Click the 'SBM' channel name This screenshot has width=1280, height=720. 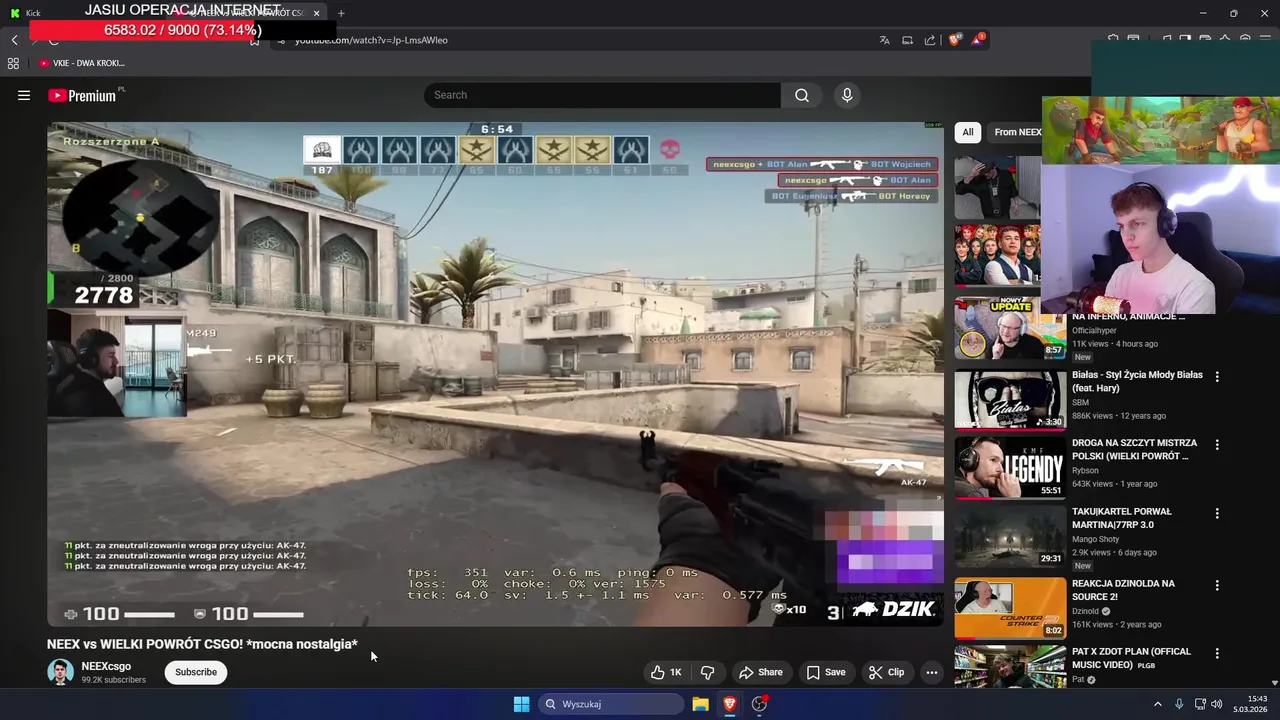click(x=1080, y=402)
